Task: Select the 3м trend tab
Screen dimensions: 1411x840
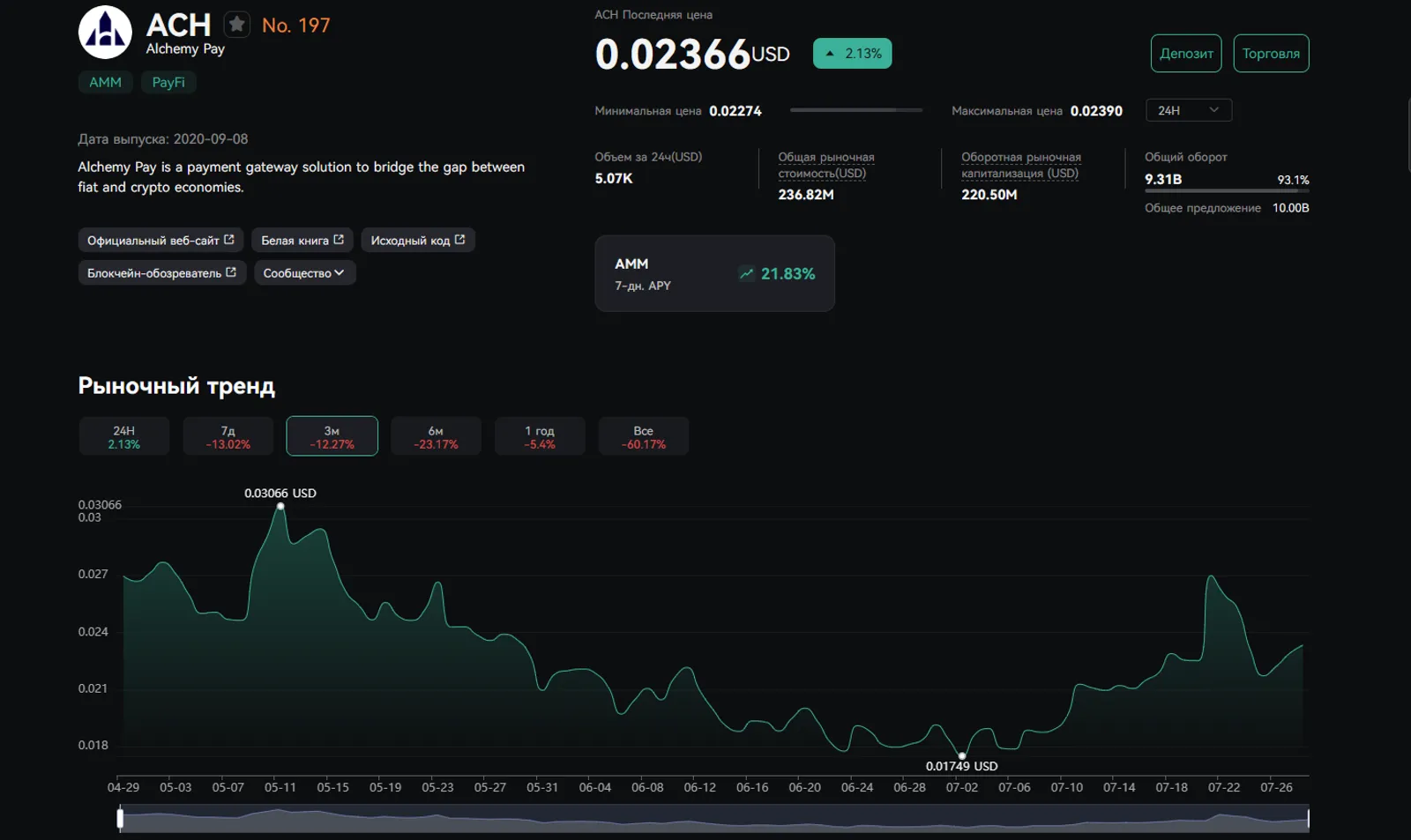Action: click(x=332, y=436)
